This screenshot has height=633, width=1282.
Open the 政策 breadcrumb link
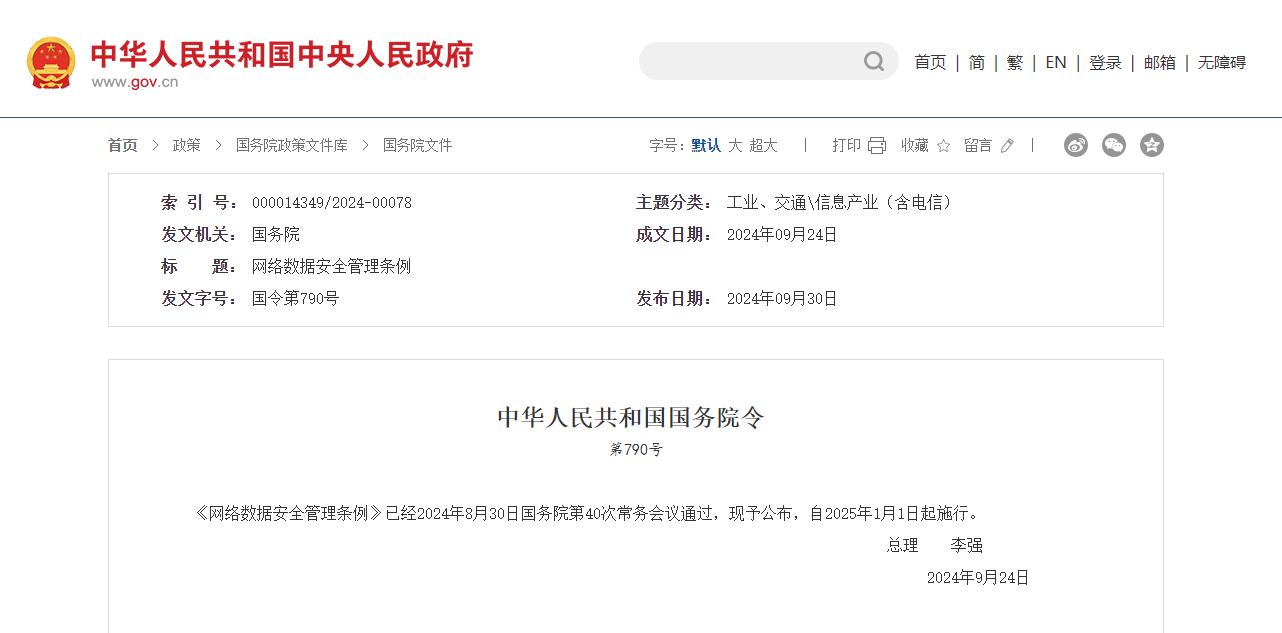tap(186, 145)
